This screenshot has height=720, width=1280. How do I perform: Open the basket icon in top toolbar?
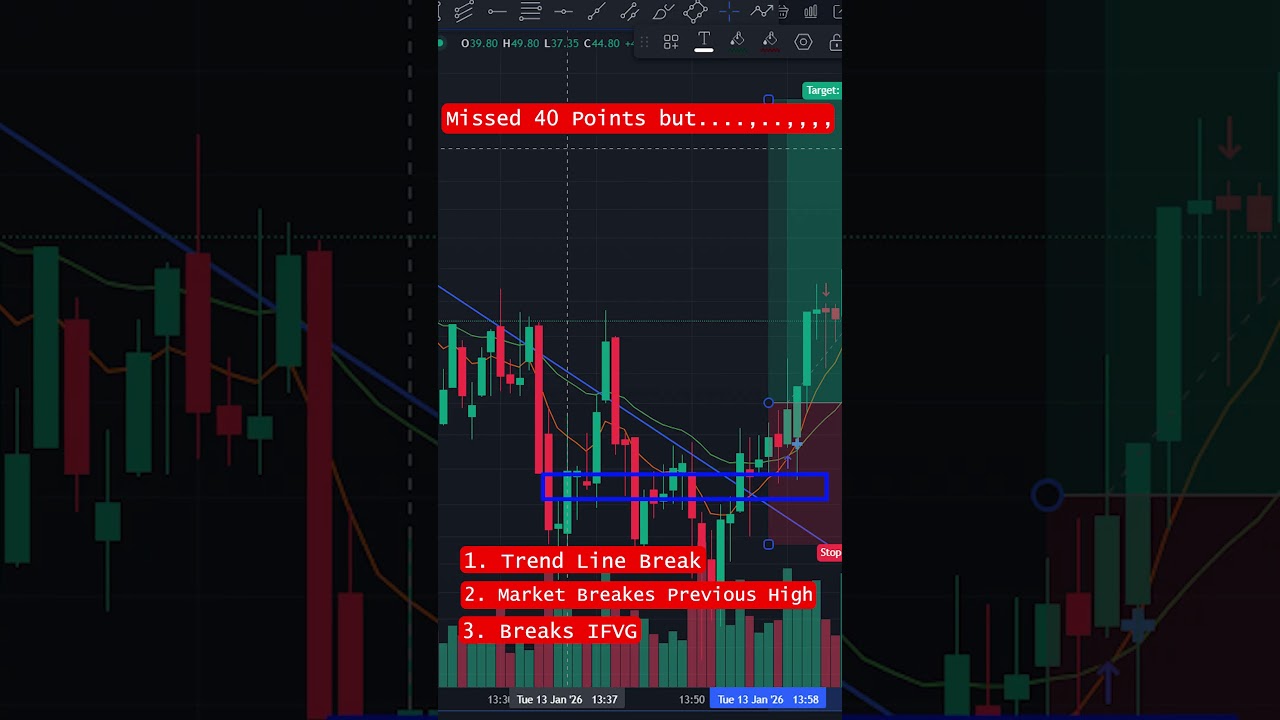(784, 12)
